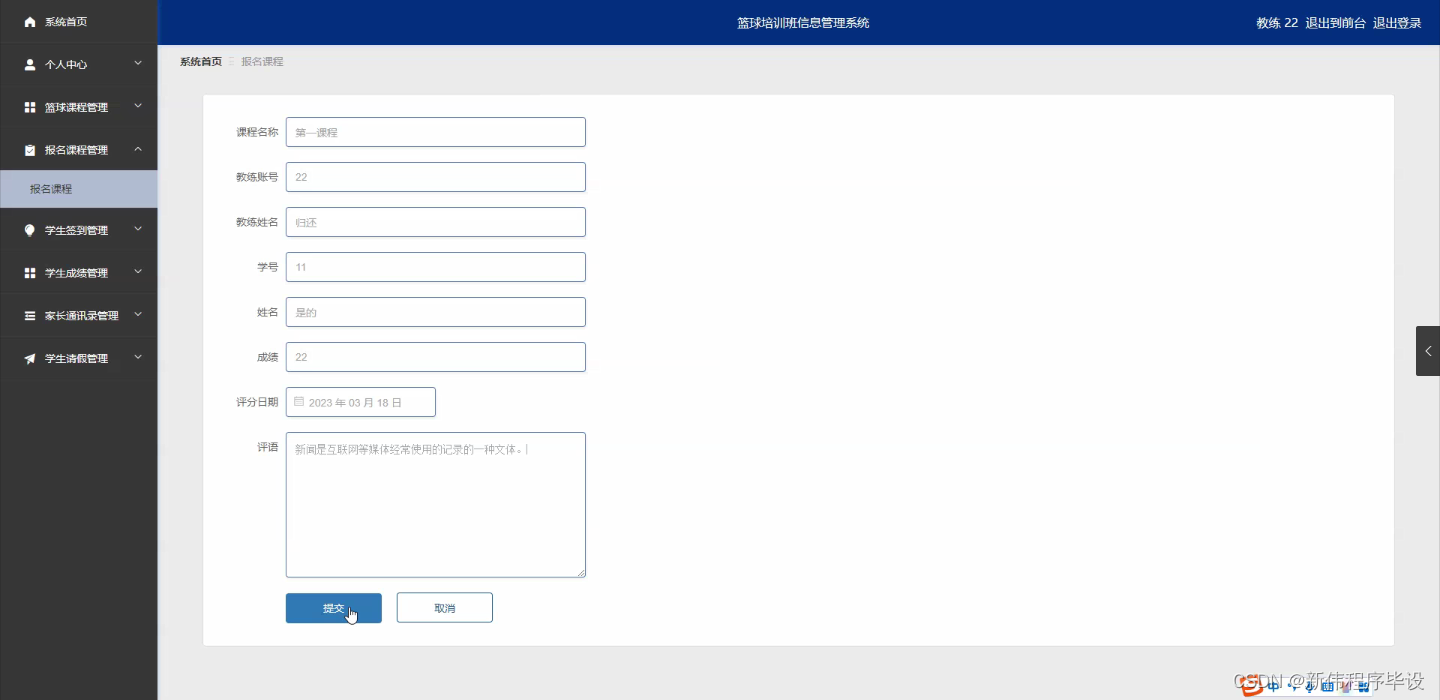Expand the 个人中心 chevron
The image size is (1440, 700).
point(138,64)
